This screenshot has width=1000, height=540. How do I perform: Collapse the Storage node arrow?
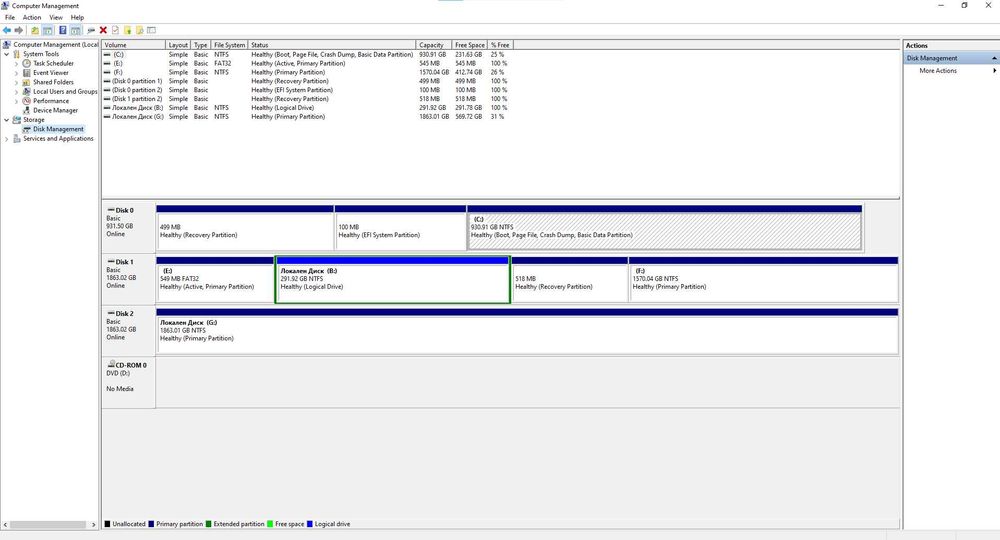(x=7, y=119)
